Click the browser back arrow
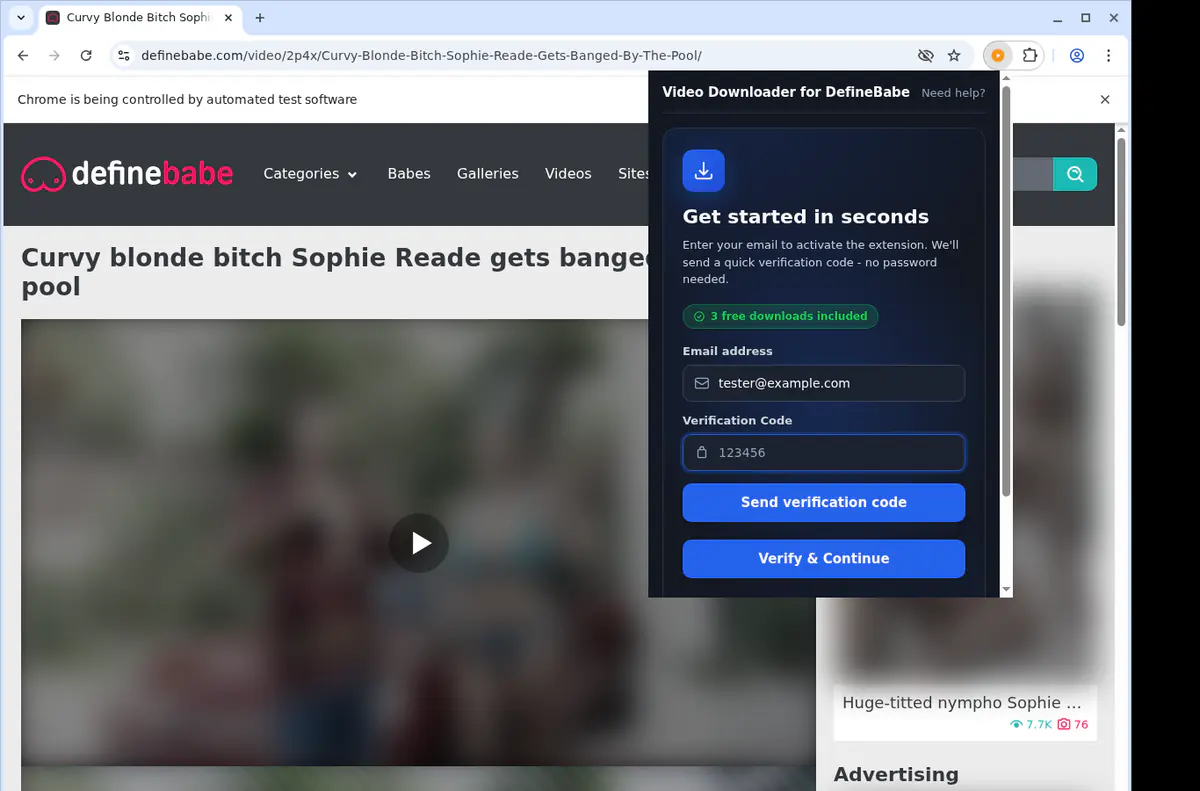1200x791 pixels. (x=24, y=56)
